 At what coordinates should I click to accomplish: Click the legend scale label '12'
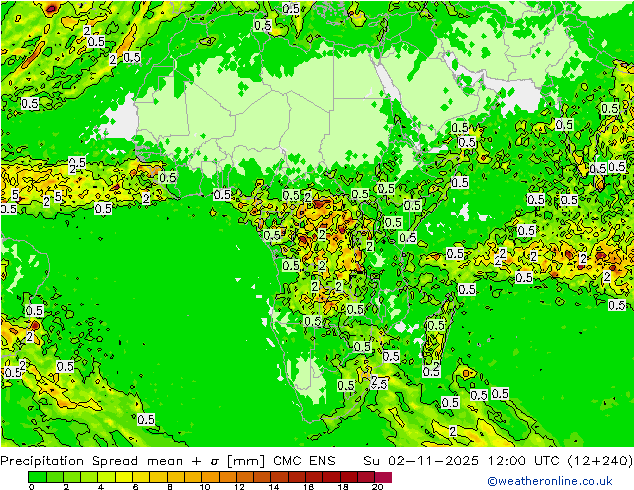[x=239, y=487]
